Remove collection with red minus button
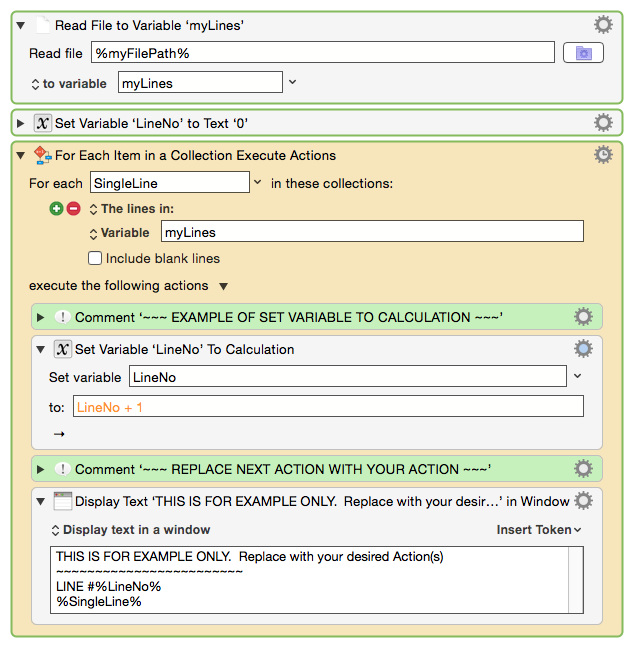 (x=73, y=209)
